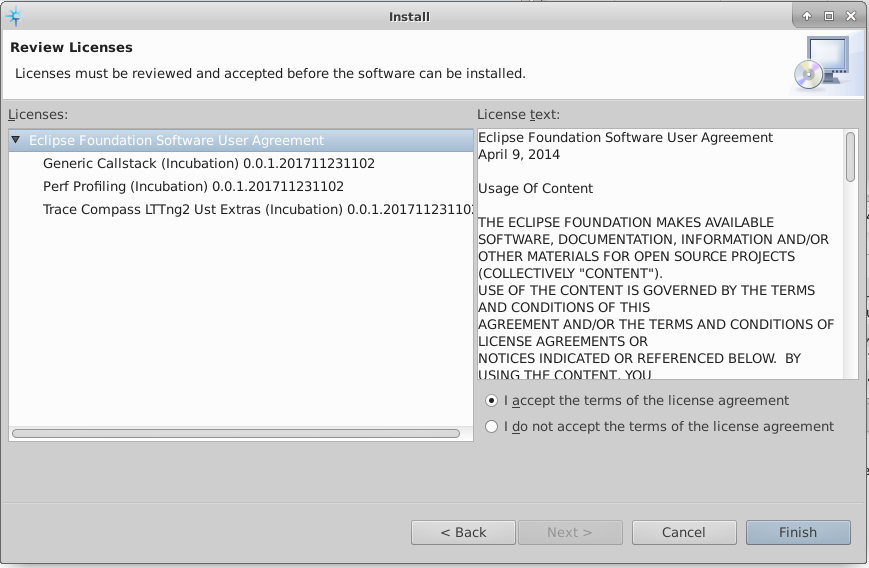Image resolution: width=869 pixels, height=568 pixels.
Task: Select Eclipse Foundation Software User Agreement entry
Action: pos(176,141)
